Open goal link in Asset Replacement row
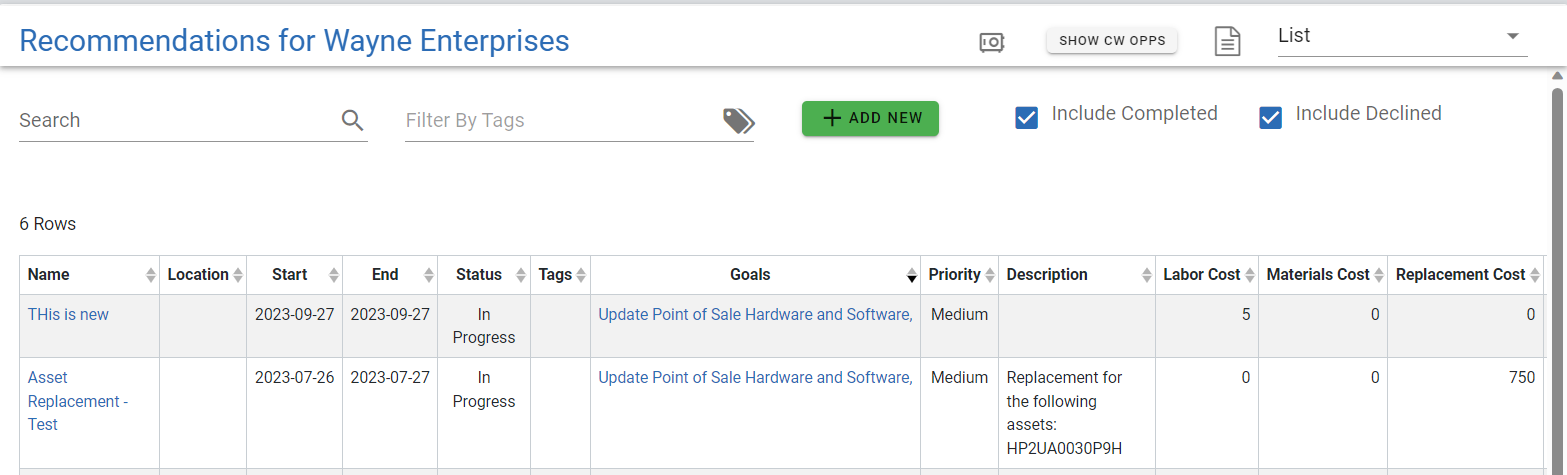Viewport: 1567px width, 475px height. 755,377
